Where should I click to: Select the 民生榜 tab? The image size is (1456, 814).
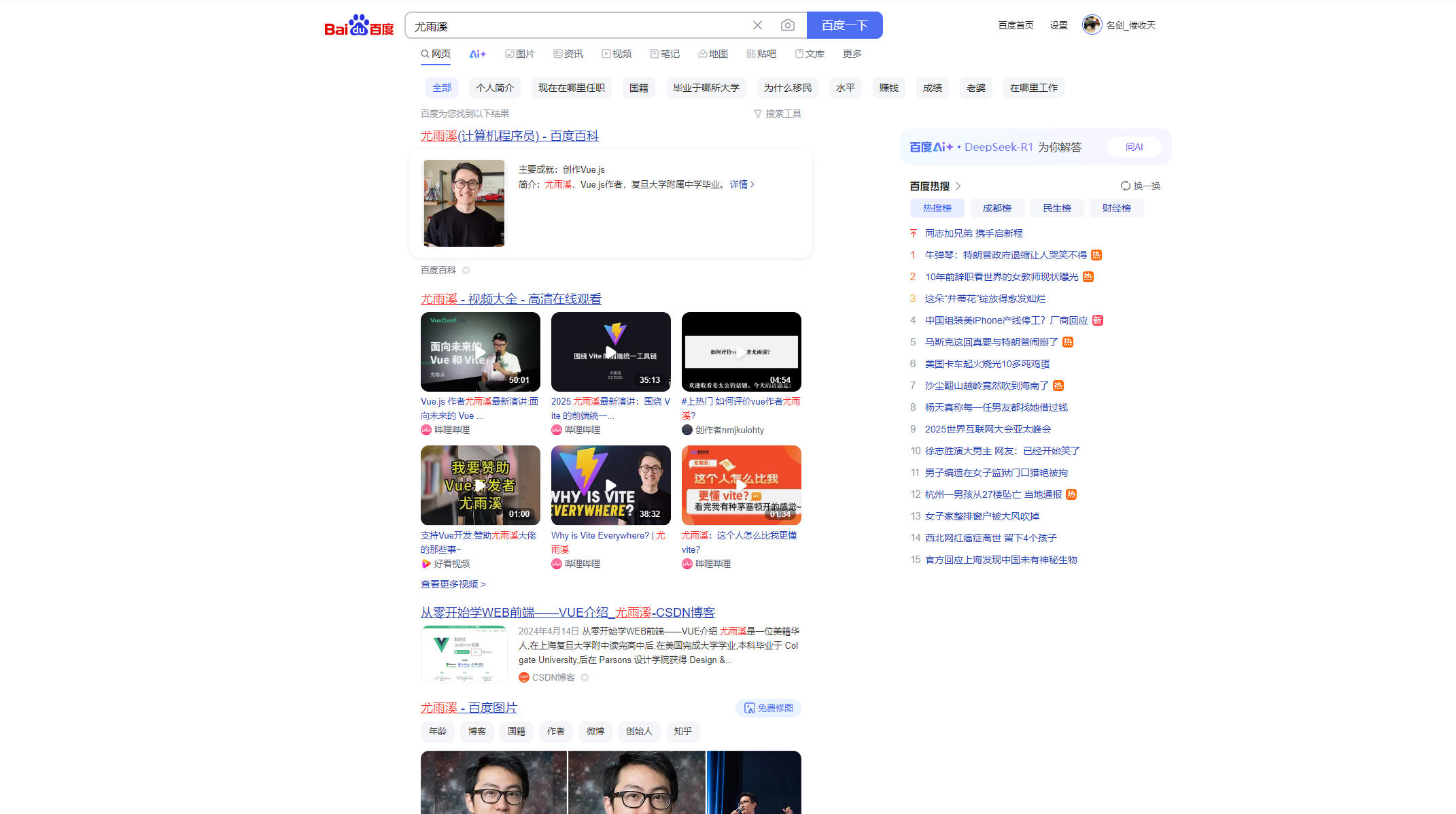pyautogui.click(x=1057, y=208)
